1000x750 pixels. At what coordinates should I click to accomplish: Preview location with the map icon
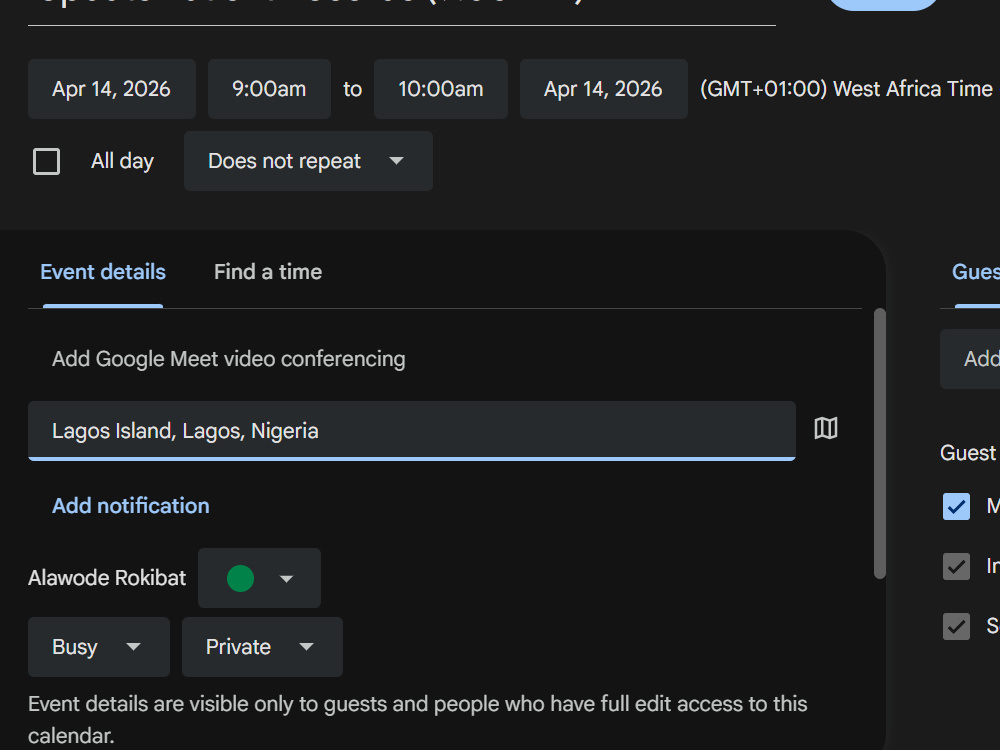click(826, 428)
